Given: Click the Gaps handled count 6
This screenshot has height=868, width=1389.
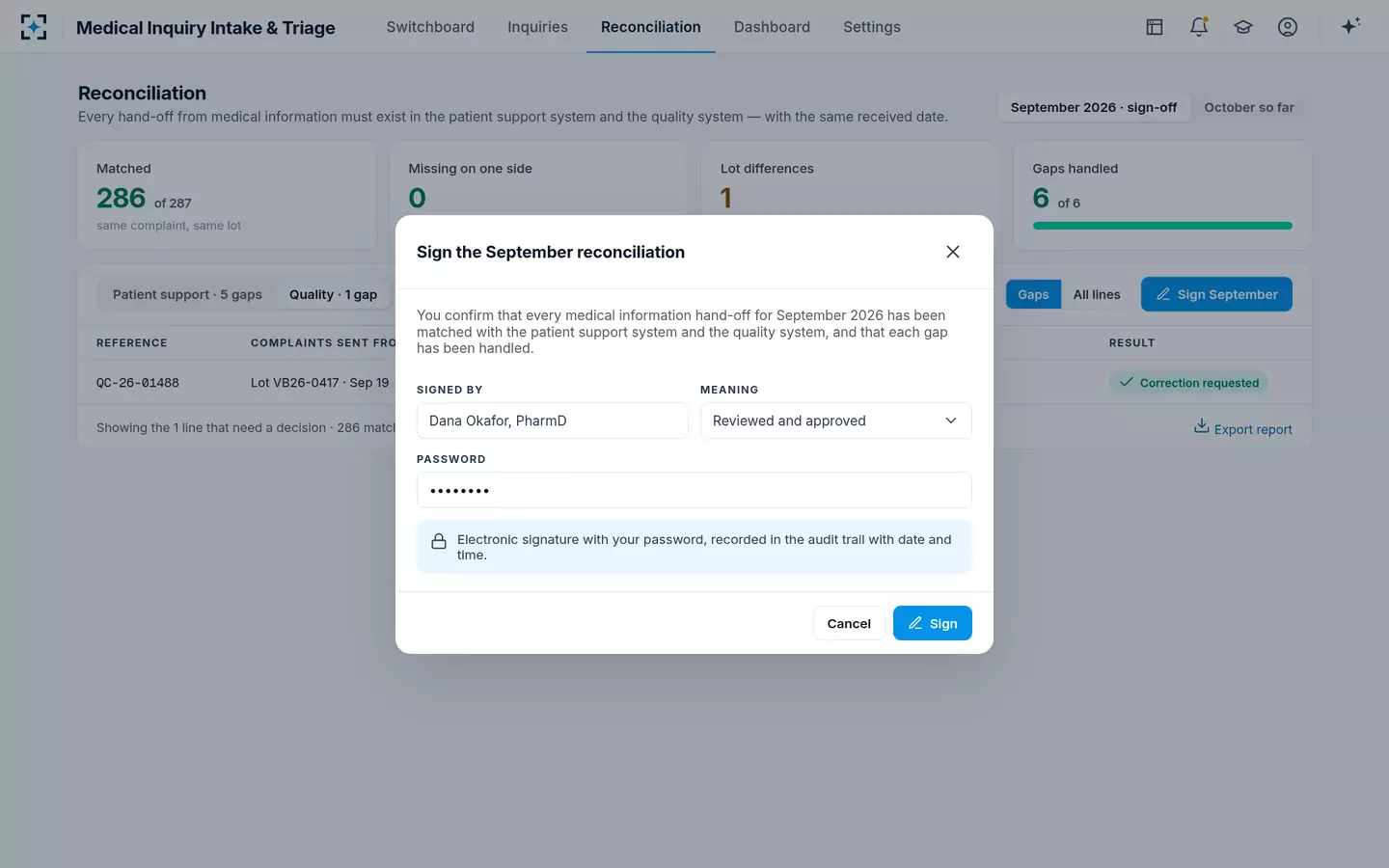Looking at the screenshot, I should point(1041,198).
